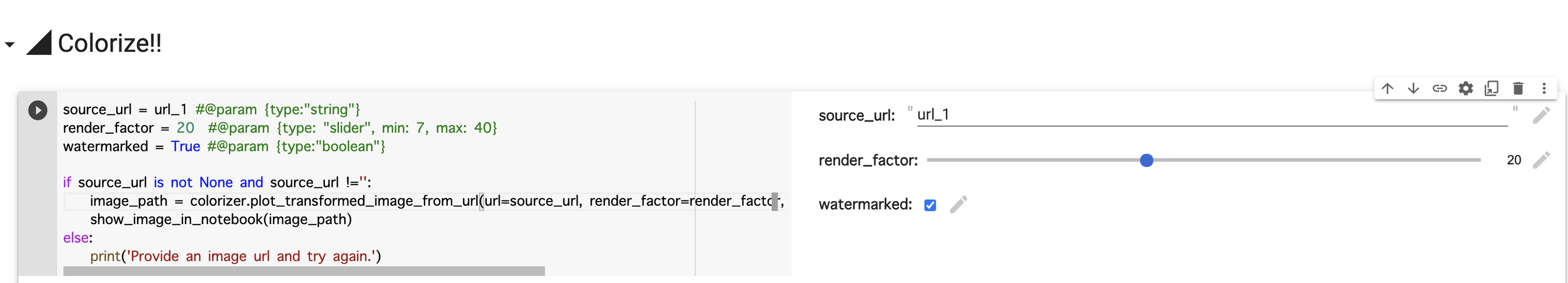Viewport: 1568px width, 283px height.
Task: Click the Colorize!! section heading
Action: coord(110,44)
